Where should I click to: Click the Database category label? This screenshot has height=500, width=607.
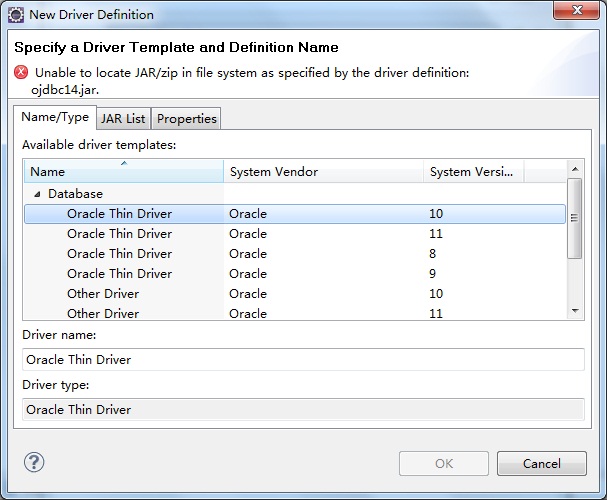[x=75, y=193]
